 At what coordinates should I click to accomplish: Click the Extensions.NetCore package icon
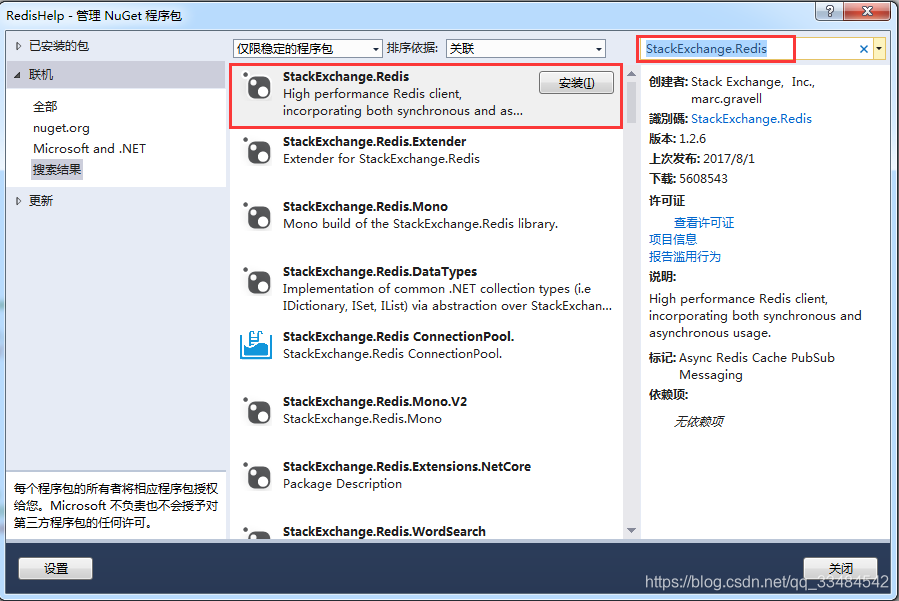257,476
